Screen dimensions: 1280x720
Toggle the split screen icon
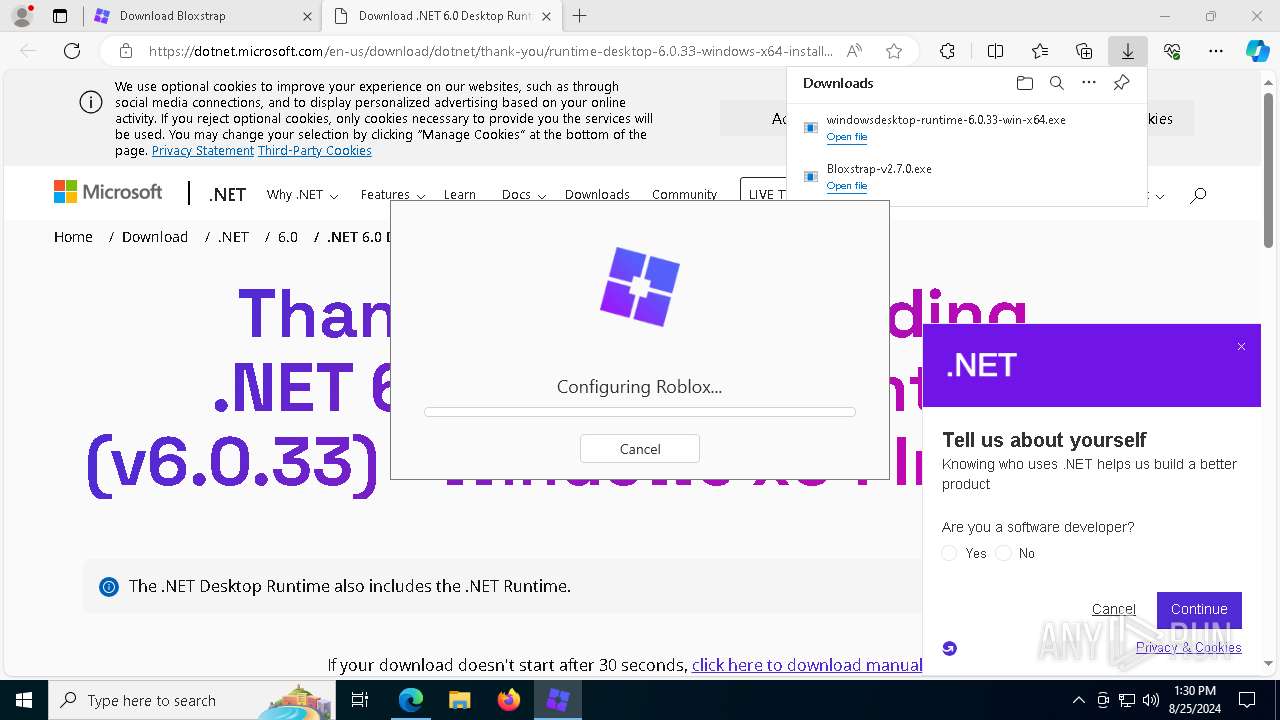[x=995, y=51]
